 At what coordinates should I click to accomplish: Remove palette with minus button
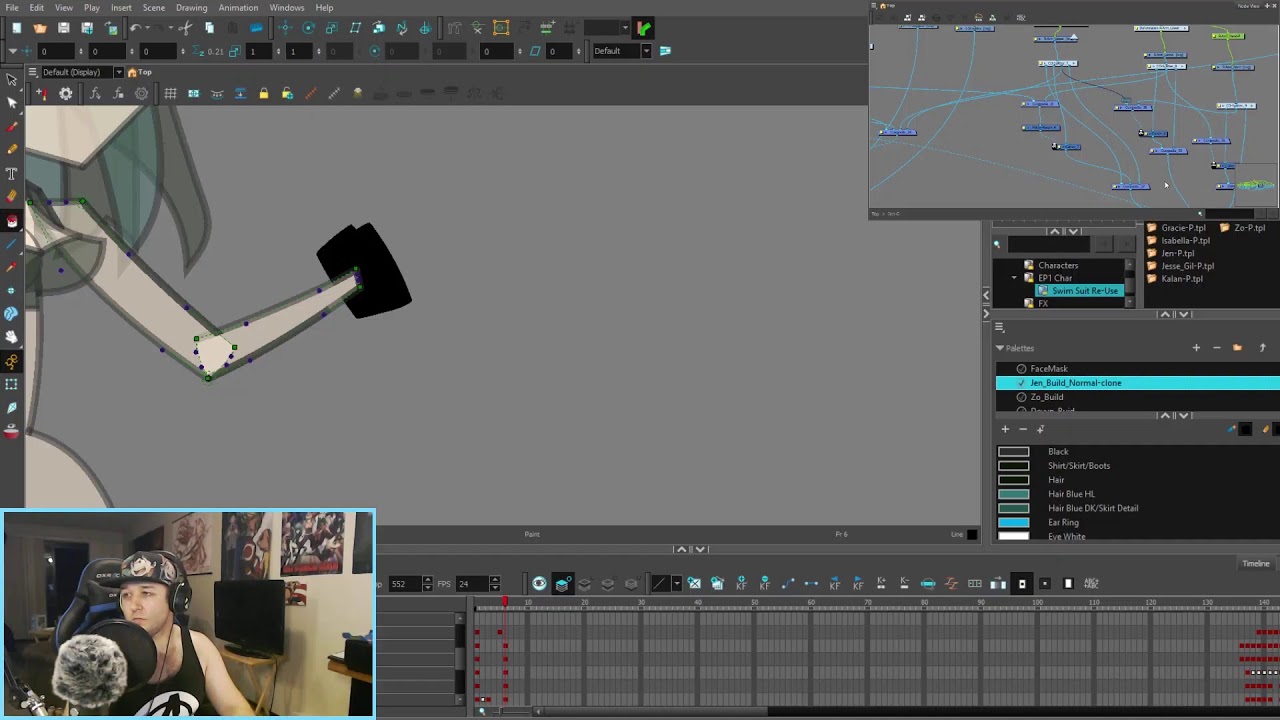click(x=1216, y=348)
